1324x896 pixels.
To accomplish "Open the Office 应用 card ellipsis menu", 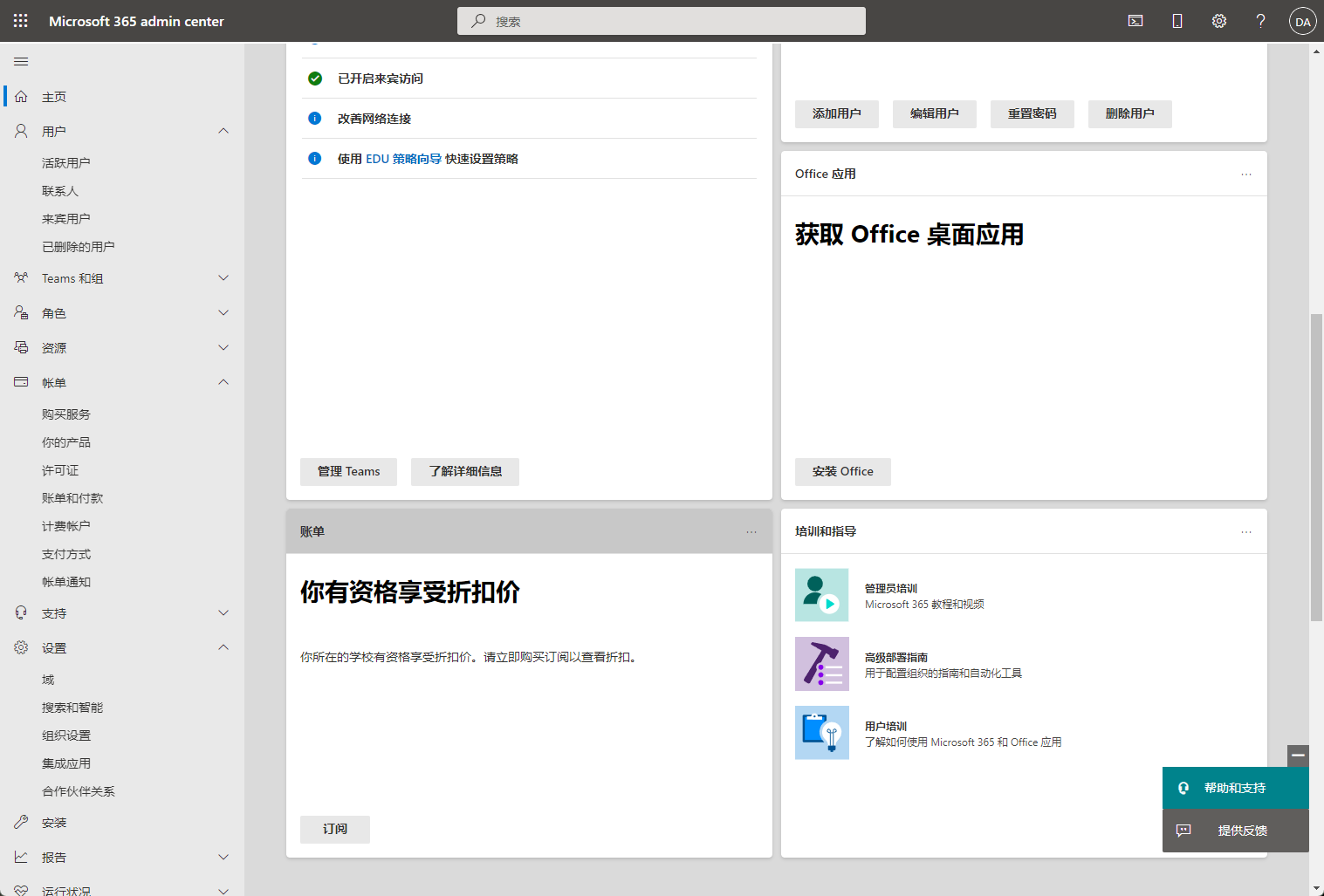I will [x=1245, y=174].
